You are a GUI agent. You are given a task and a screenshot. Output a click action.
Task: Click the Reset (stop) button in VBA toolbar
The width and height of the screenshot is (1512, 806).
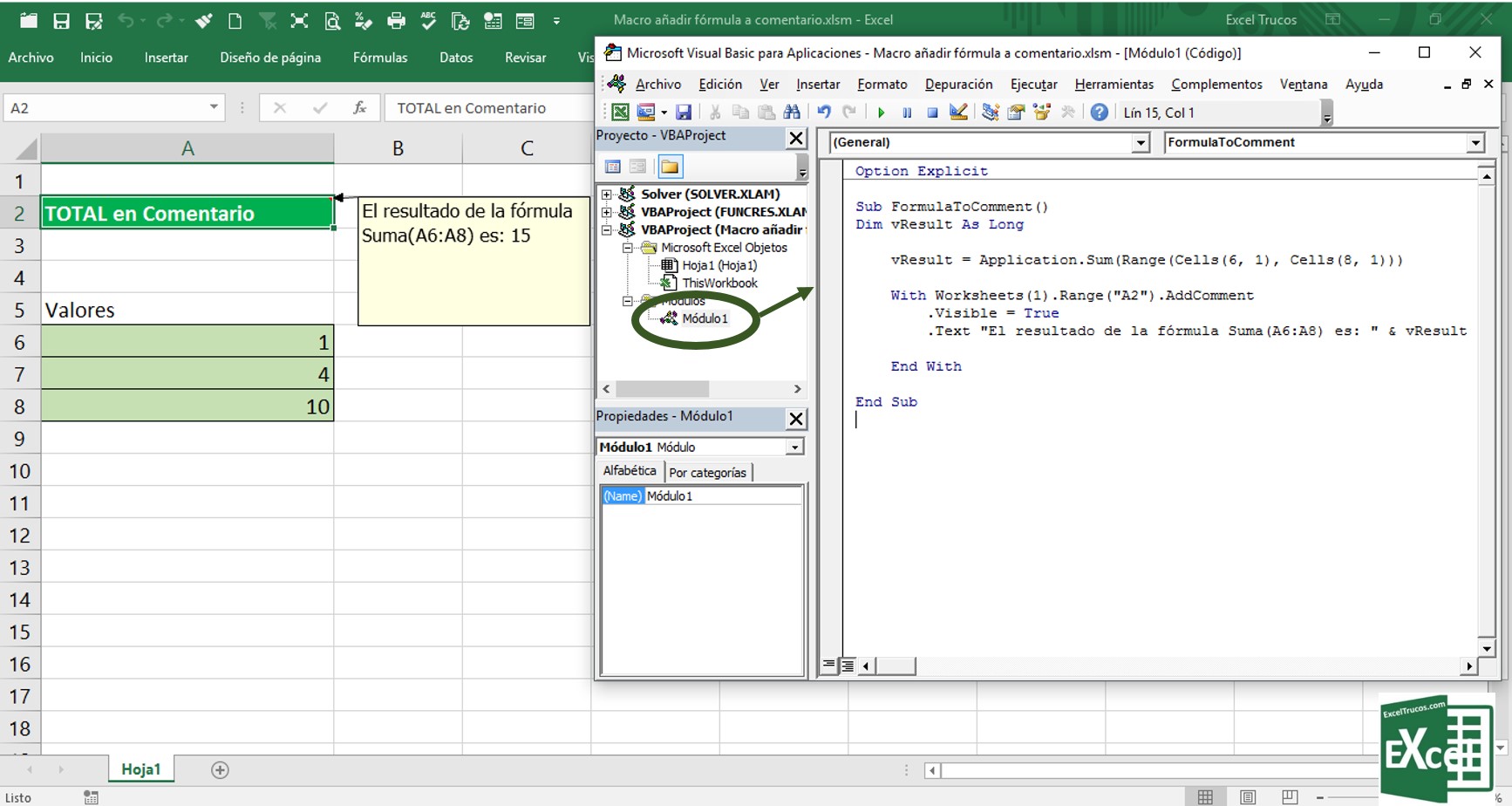932,113
